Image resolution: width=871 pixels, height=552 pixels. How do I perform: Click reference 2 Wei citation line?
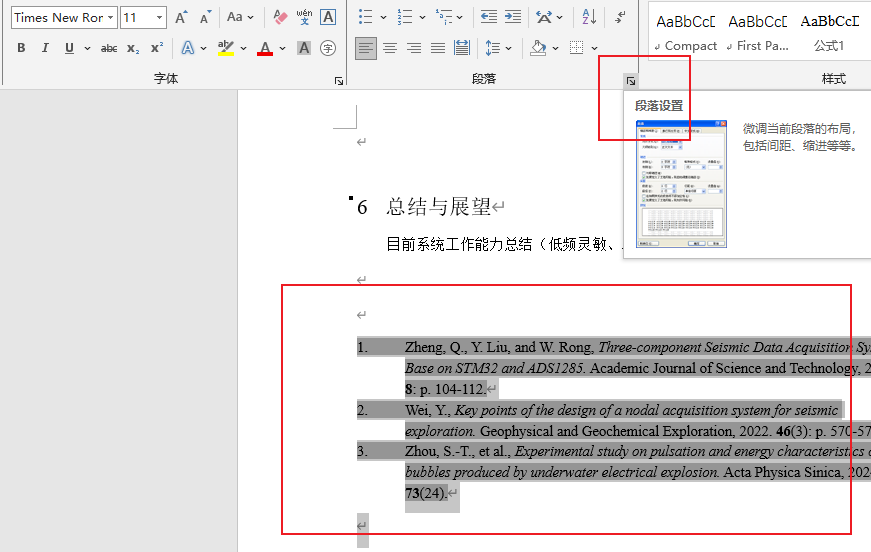[599, 410]
